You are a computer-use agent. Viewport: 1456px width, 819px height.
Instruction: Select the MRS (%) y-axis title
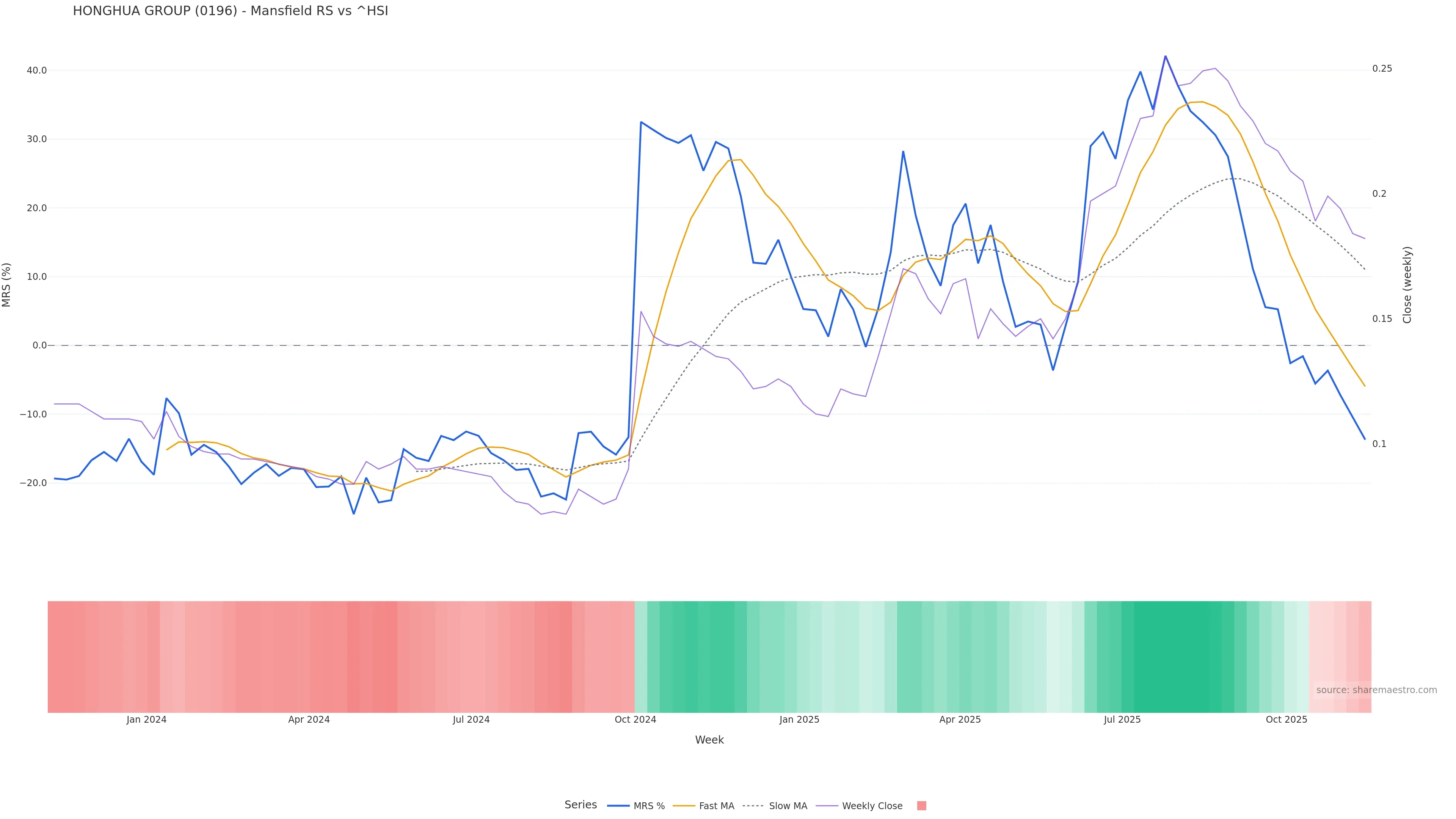point(7,284)
